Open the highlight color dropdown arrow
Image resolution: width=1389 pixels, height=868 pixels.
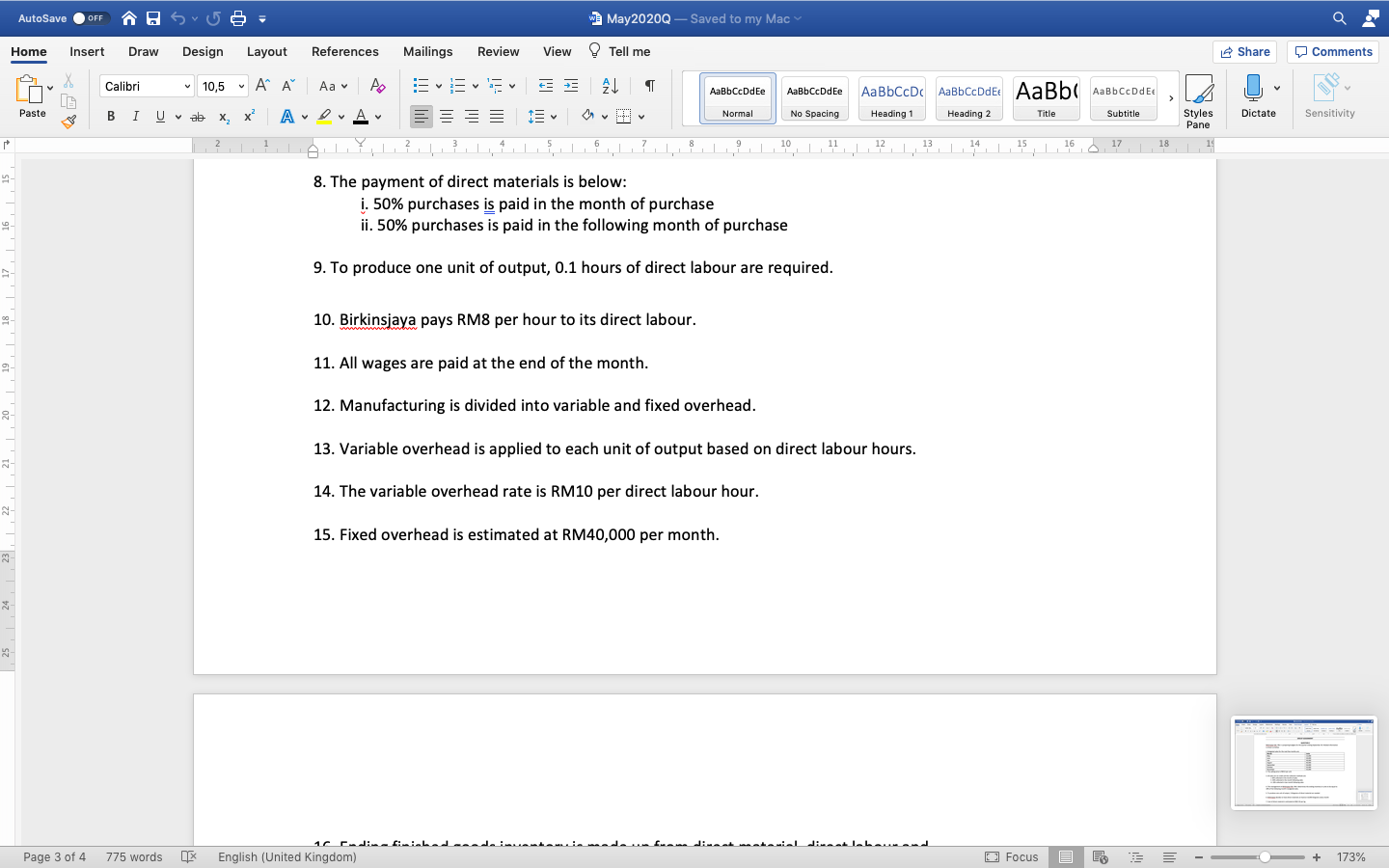pos(340,116)
